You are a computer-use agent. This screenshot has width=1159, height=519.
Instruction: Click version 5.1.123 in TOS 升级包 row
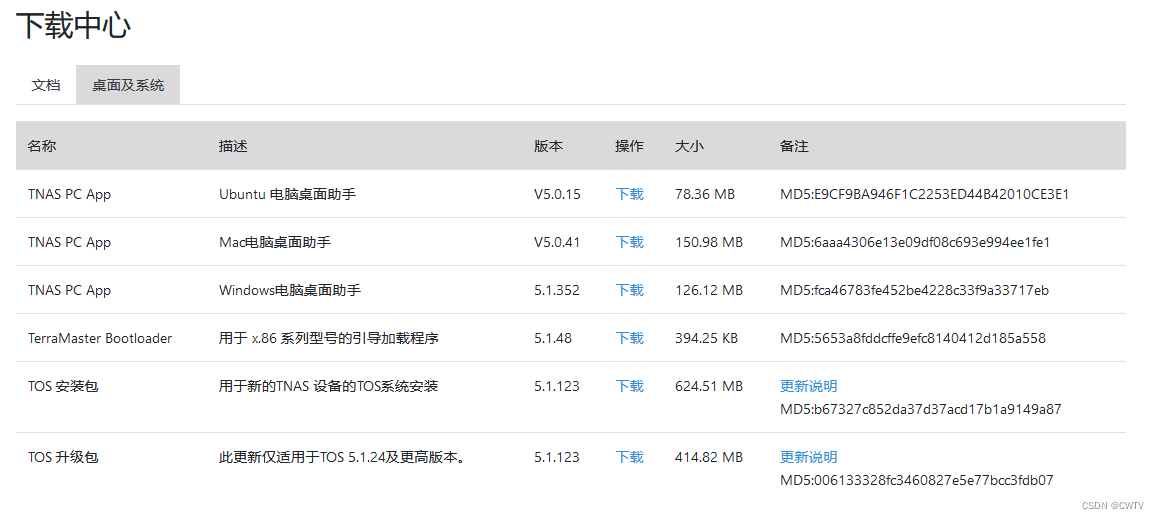pyautogui.click(x=557, y=458)
